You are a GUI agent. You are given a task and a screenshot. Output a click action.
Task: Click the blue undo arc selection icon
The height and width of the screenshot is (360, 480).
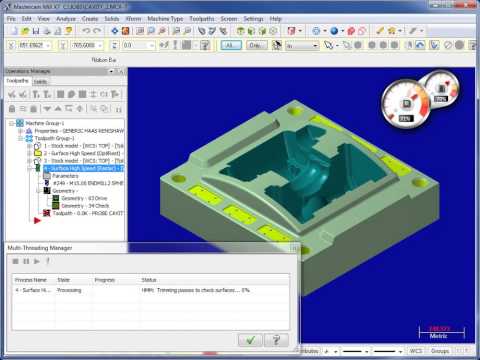[x=420, y=45]
